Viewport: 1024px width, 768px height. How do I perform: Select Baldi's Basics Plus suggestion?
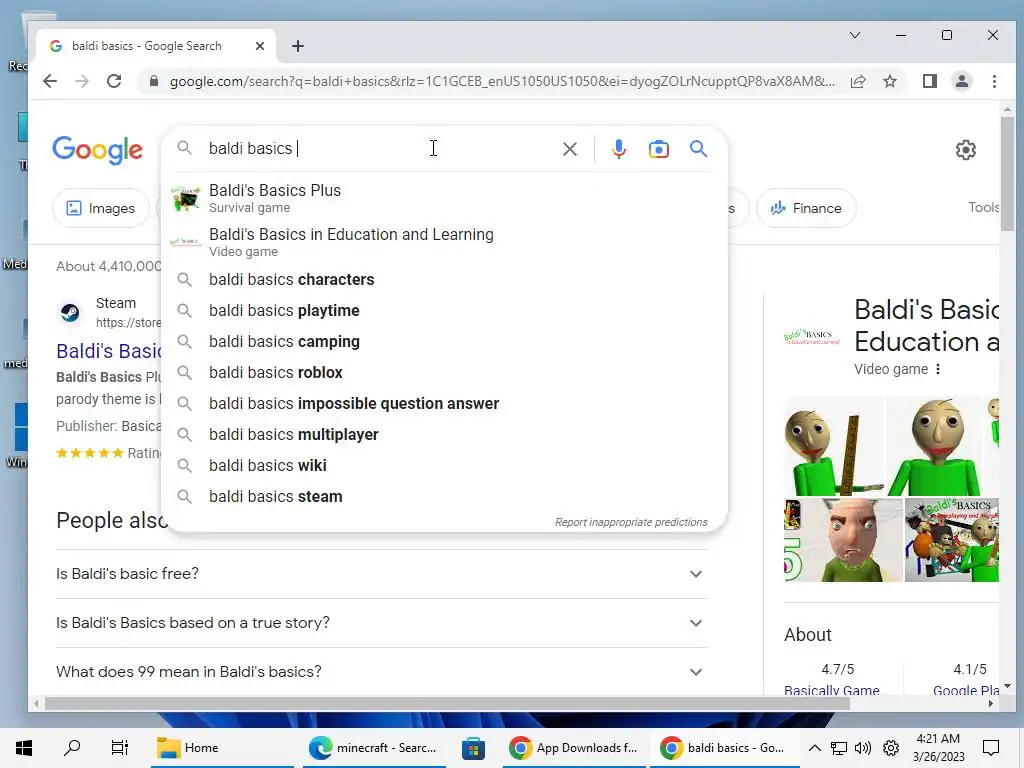[444, 198]
